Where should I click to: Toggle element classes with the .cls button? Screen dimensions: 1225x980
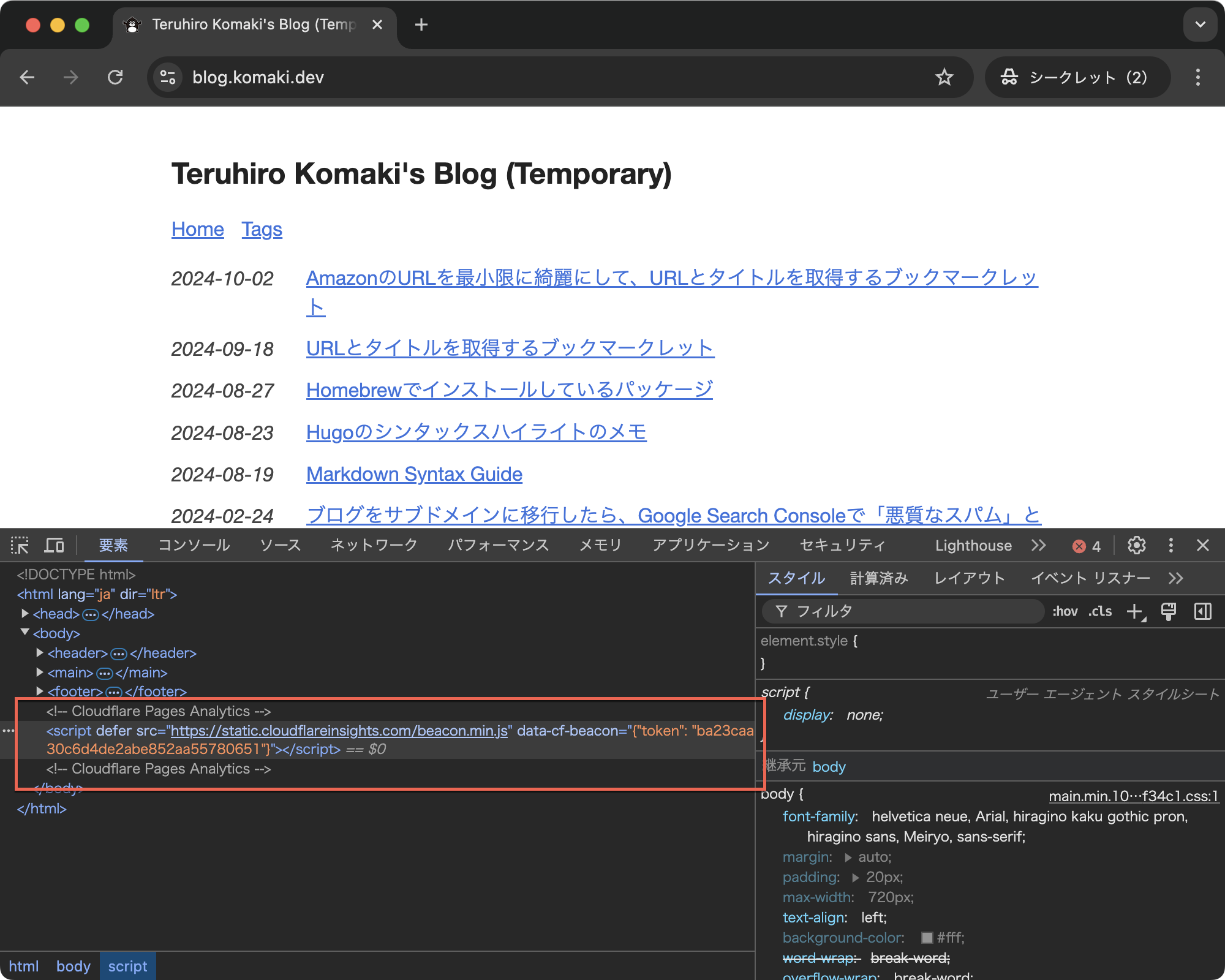tap(1099, 611)
